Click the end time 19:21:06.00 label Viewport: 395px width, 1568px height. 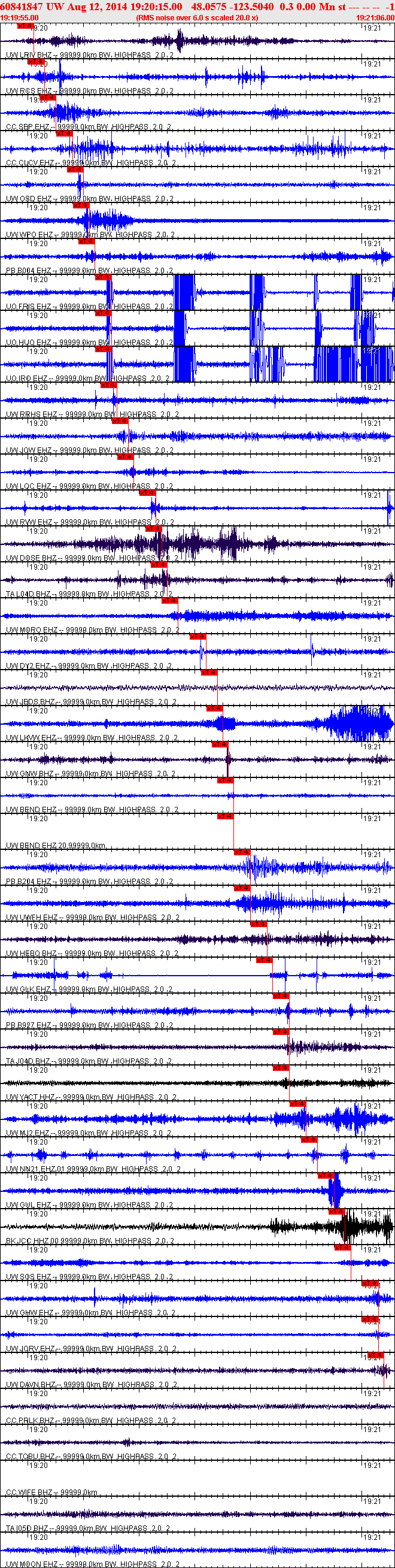pos(375,18)
